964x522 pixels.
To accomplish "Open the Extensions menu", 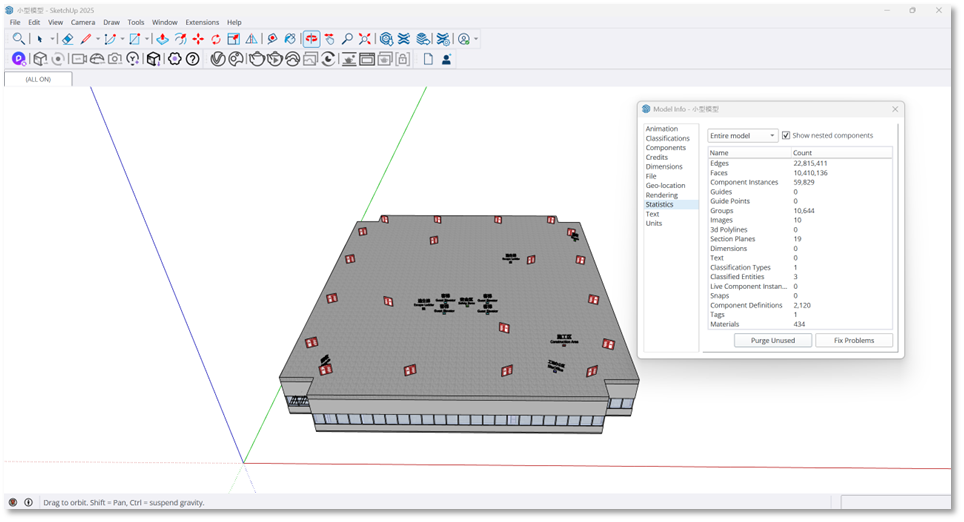I will 201,22.
